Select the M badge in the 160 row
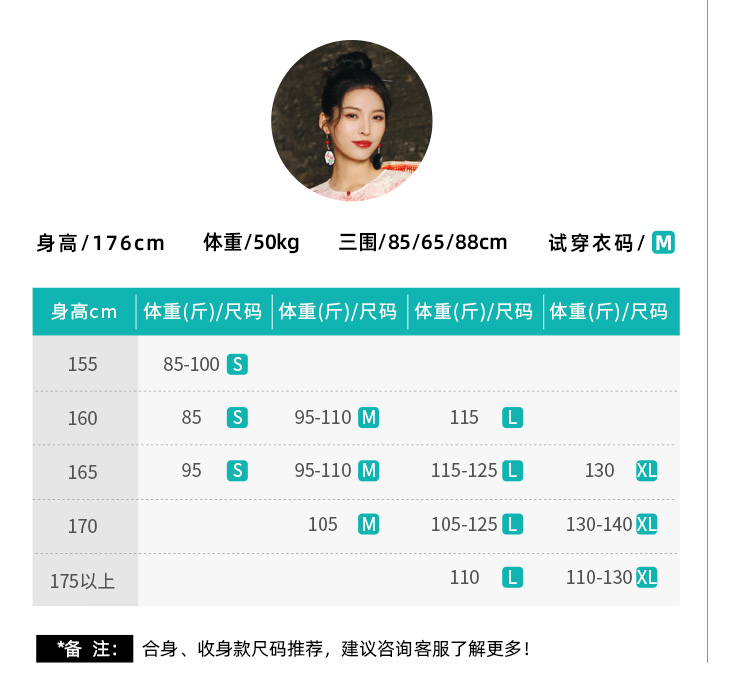750x678 pixels. tap(369, 418)
